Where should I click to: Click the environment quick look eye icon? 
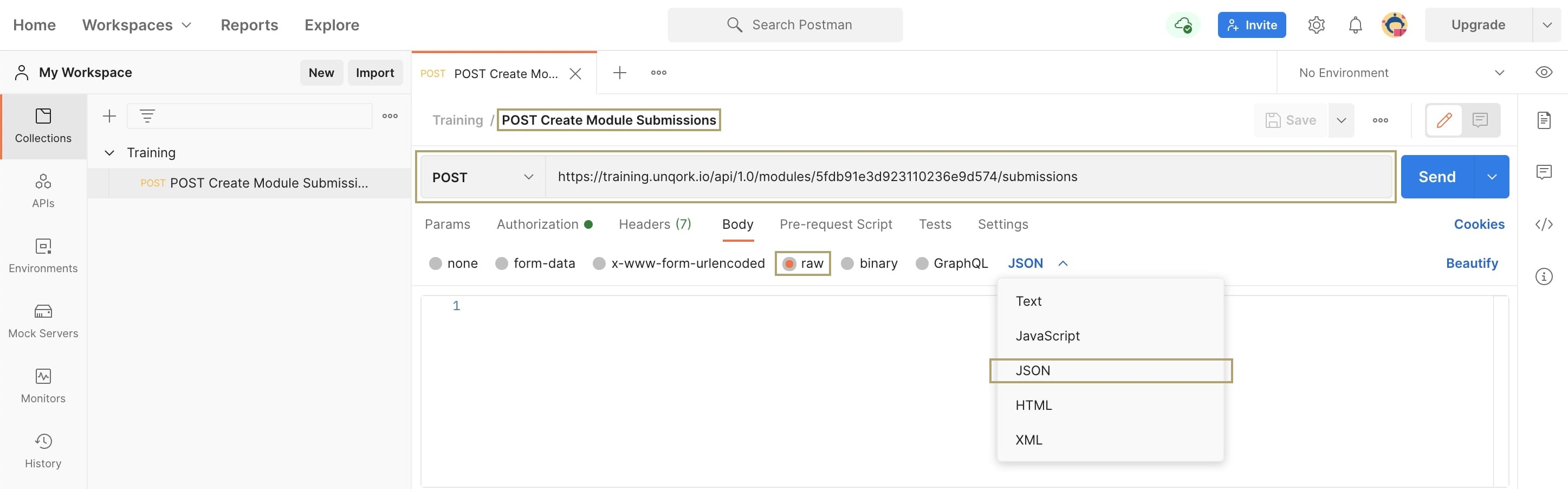pos(1544,73)
